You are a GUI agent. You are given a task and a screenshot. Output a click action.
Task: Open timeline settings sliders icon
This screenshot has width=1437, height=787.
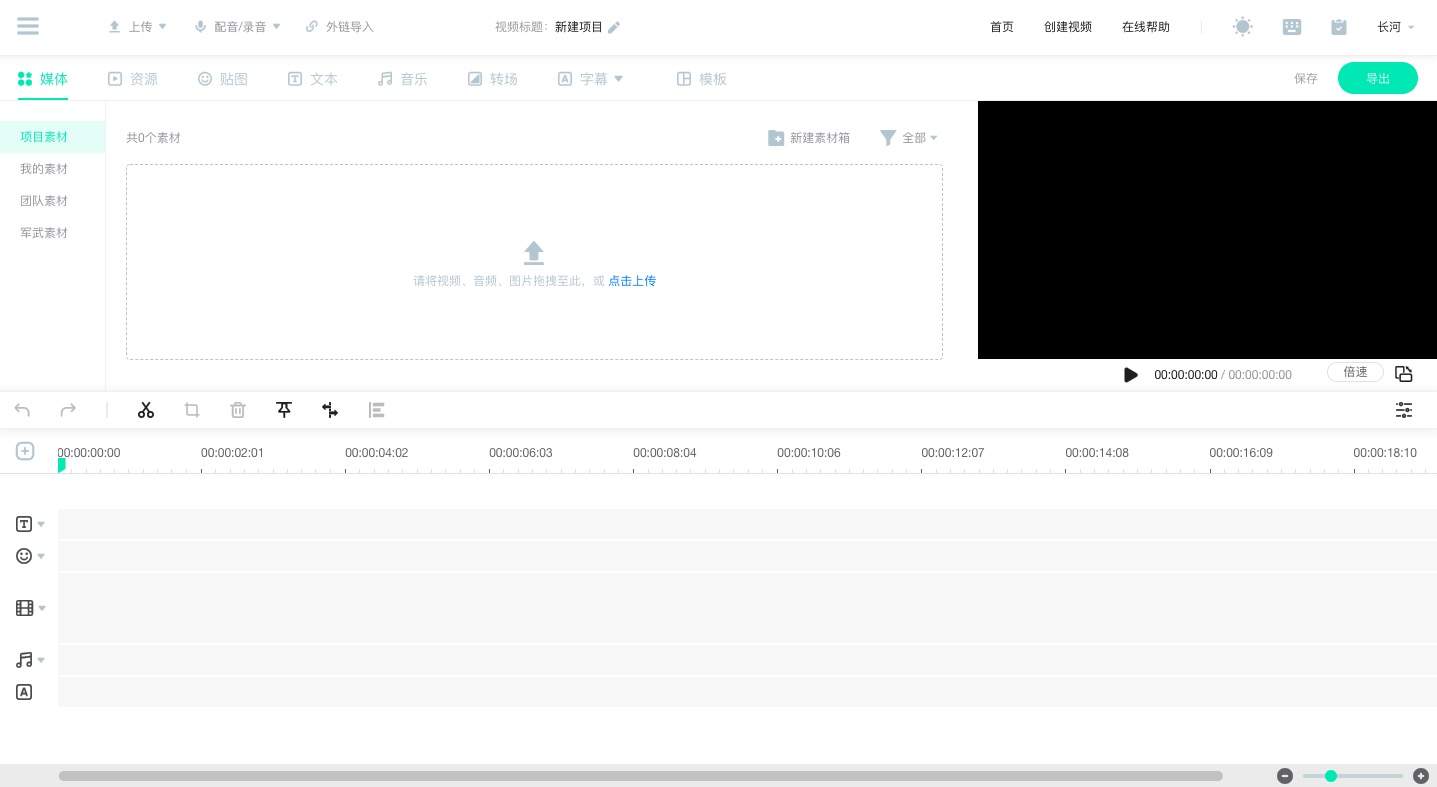coord(1404,410)
